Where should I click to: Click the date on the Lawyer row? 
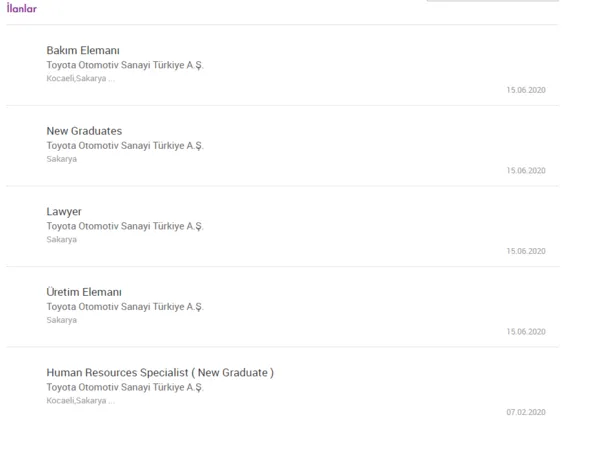[526, 251]
